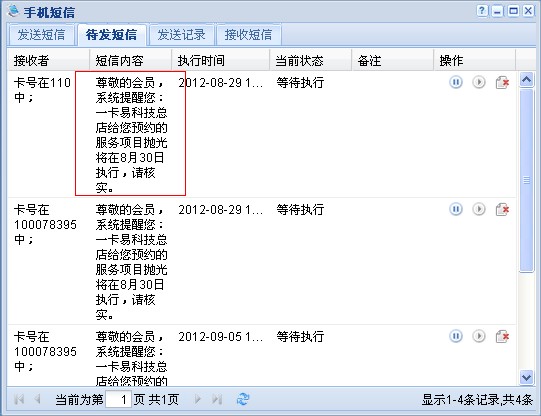Switch to the 发送短信 tab
The width and height of the screenshot is (541, 416).
(41, 35)
